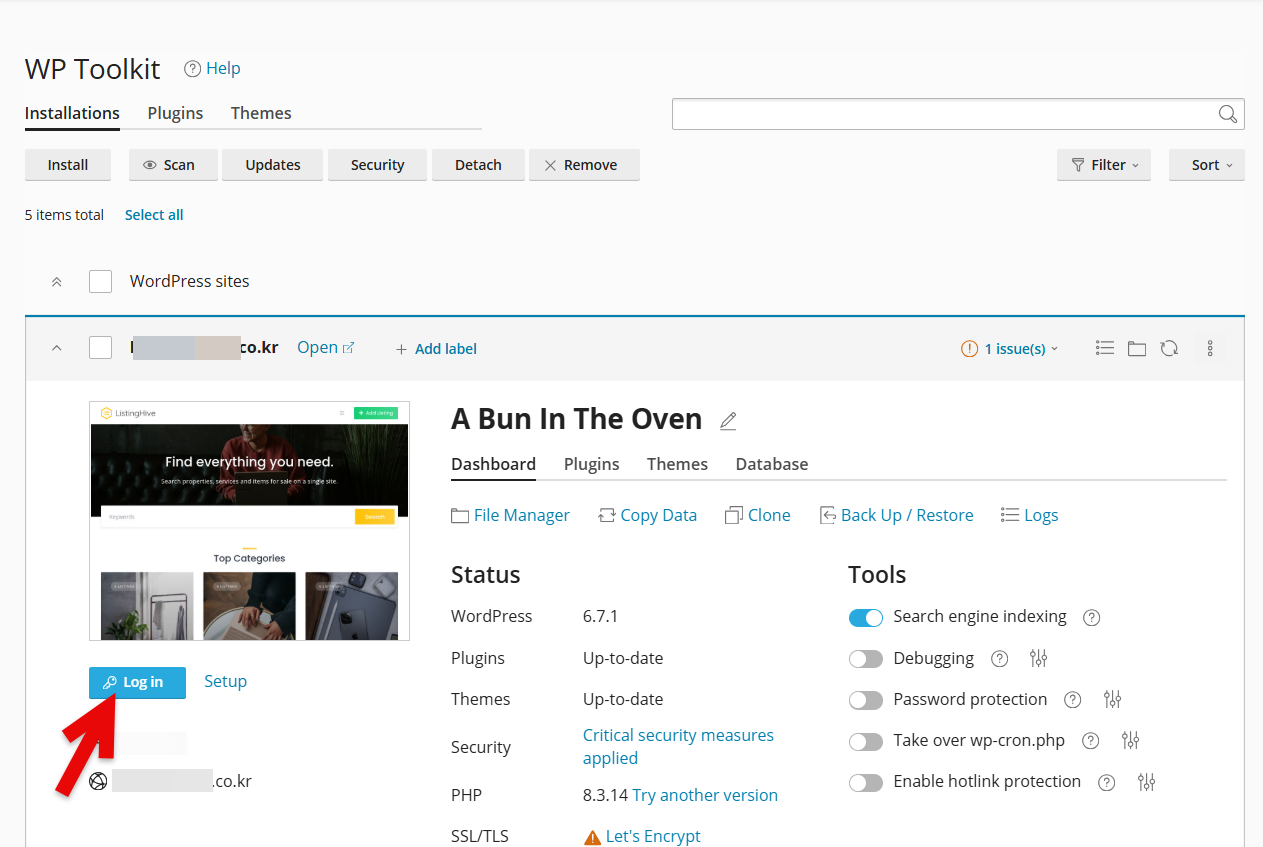This screenshot has height=847, width=1263.
Task: Switch to the top Themes tab
Action: (261, 113)
